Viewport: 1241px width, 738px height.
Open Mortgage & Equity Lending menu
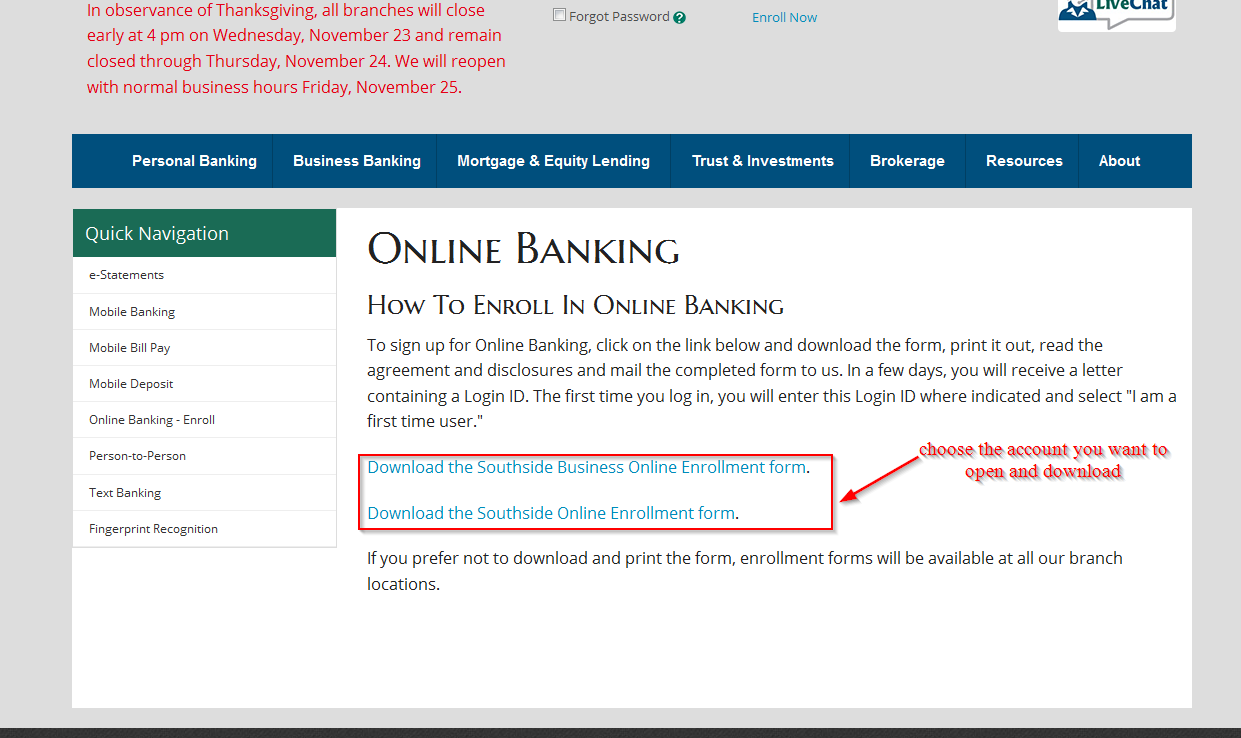[x=553, y=161]
